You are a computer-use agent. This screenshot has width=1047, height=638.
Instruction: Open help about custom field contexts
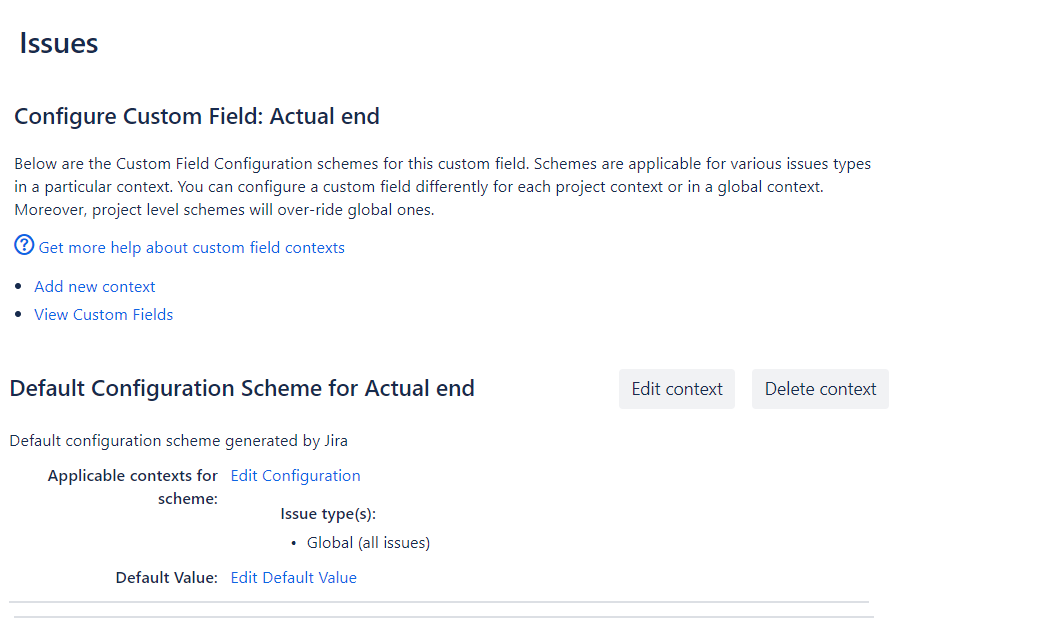point(191,247)
